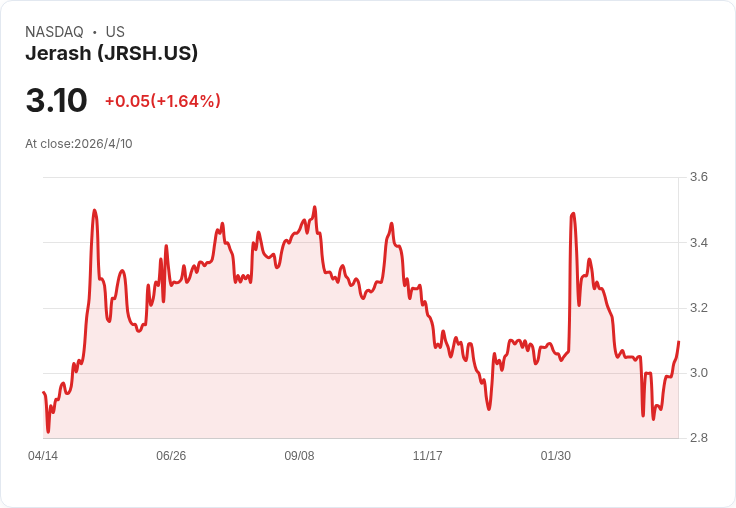Click the 3.0 price axis label
Image resolution: width=736 pixels, height=508 pixels.
click(699, 373)
